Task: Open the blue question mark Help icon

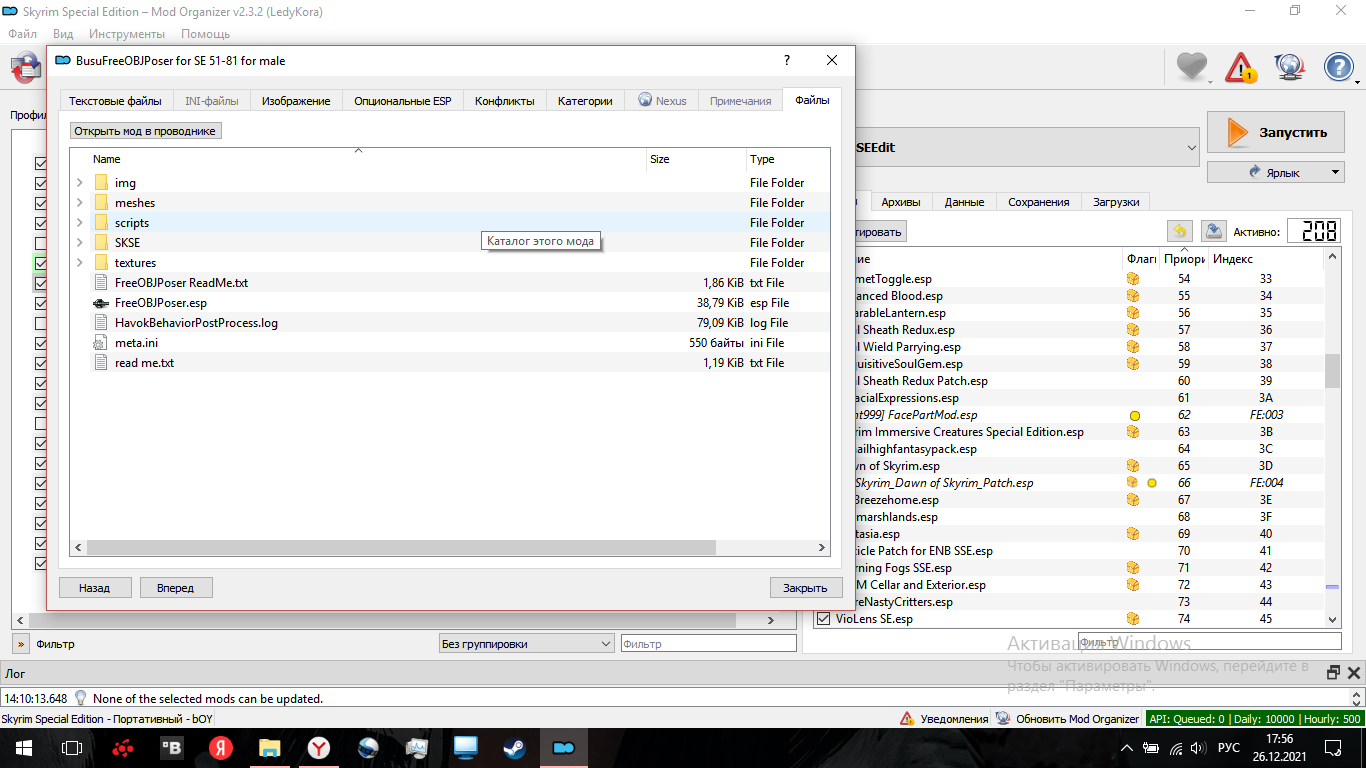Action: 1338,68
